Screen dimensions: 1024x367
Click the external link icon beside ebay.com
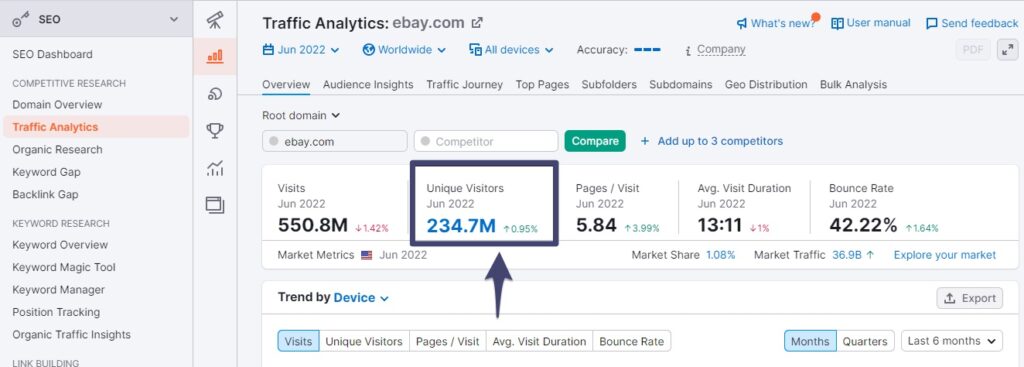click(x=477, y=23)
